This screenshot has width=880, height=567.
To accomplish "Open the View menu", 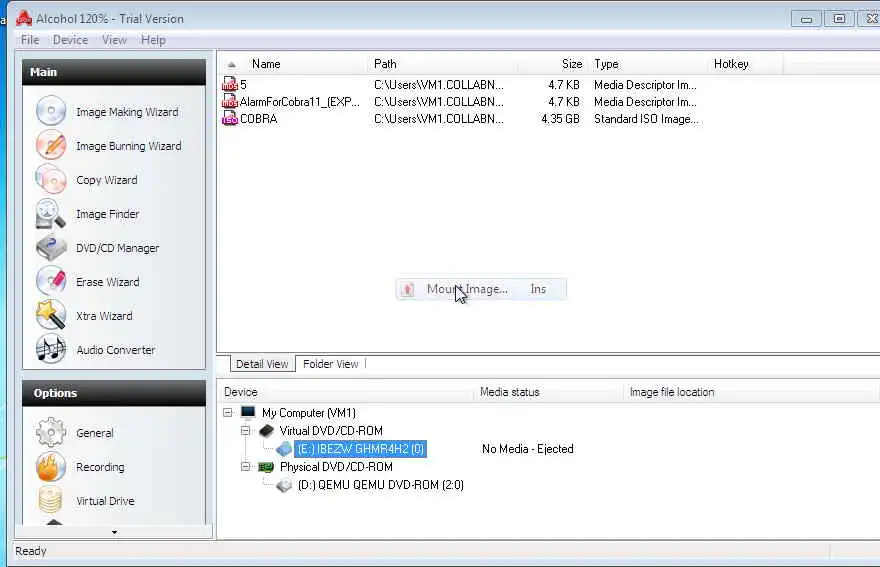I will point(114,40).
